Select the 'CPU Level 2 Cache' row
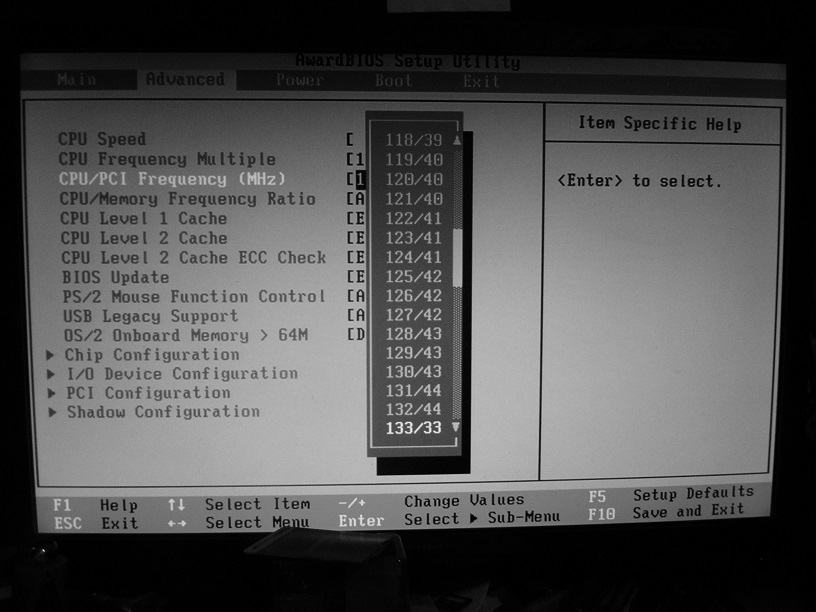This screenshot has width=816, height=612. click(144, 238)
